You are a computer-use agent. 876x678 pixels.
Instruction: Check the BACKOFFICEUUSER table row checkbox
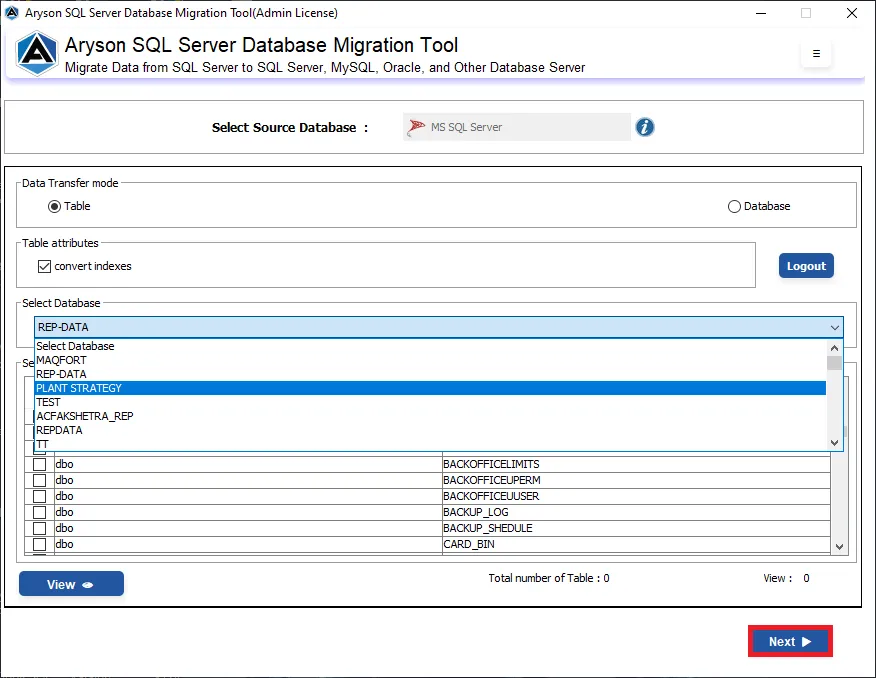tap(40, 496)
